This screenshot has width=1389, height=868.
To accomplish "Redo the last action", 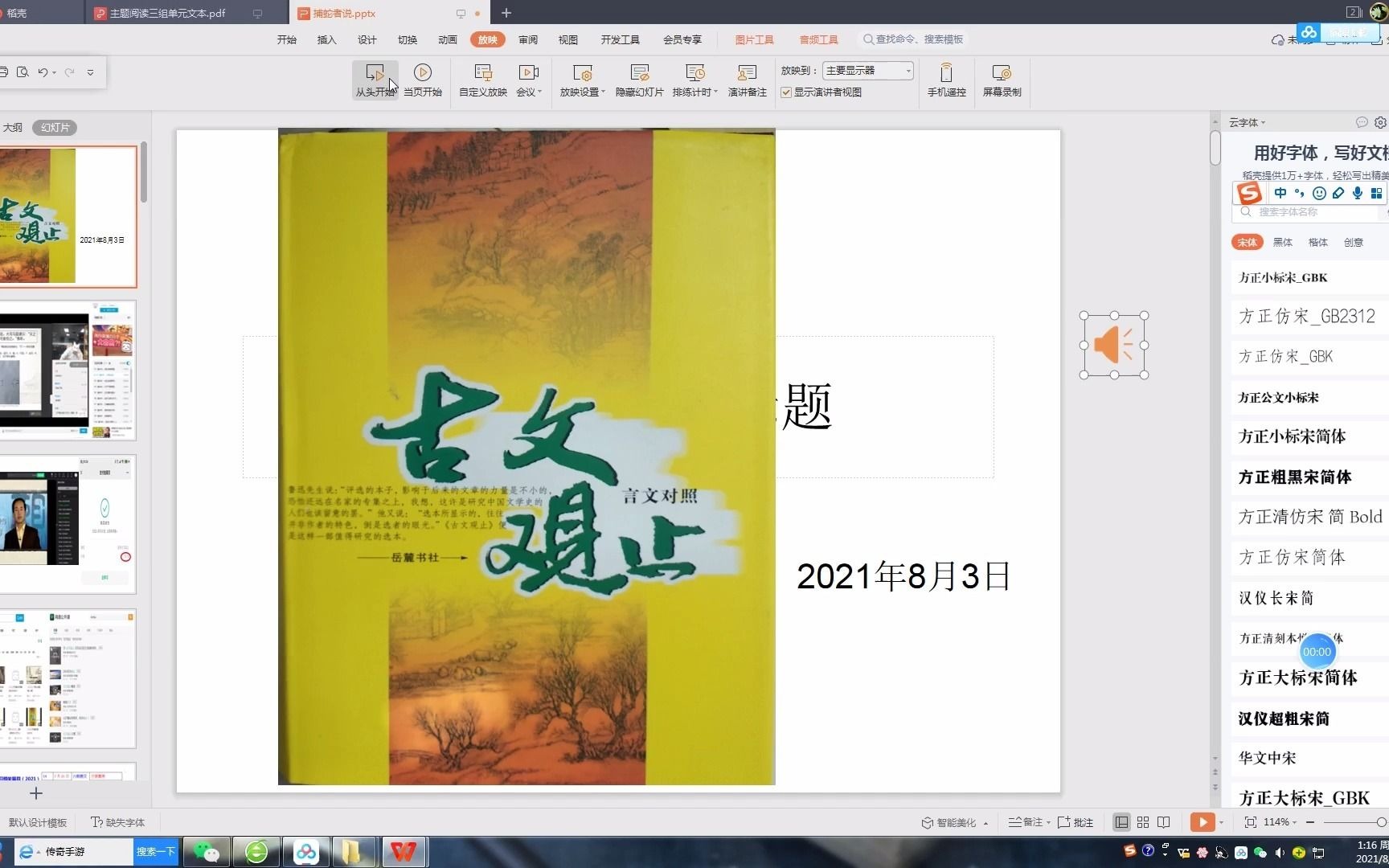I will [x=70, y=72].
